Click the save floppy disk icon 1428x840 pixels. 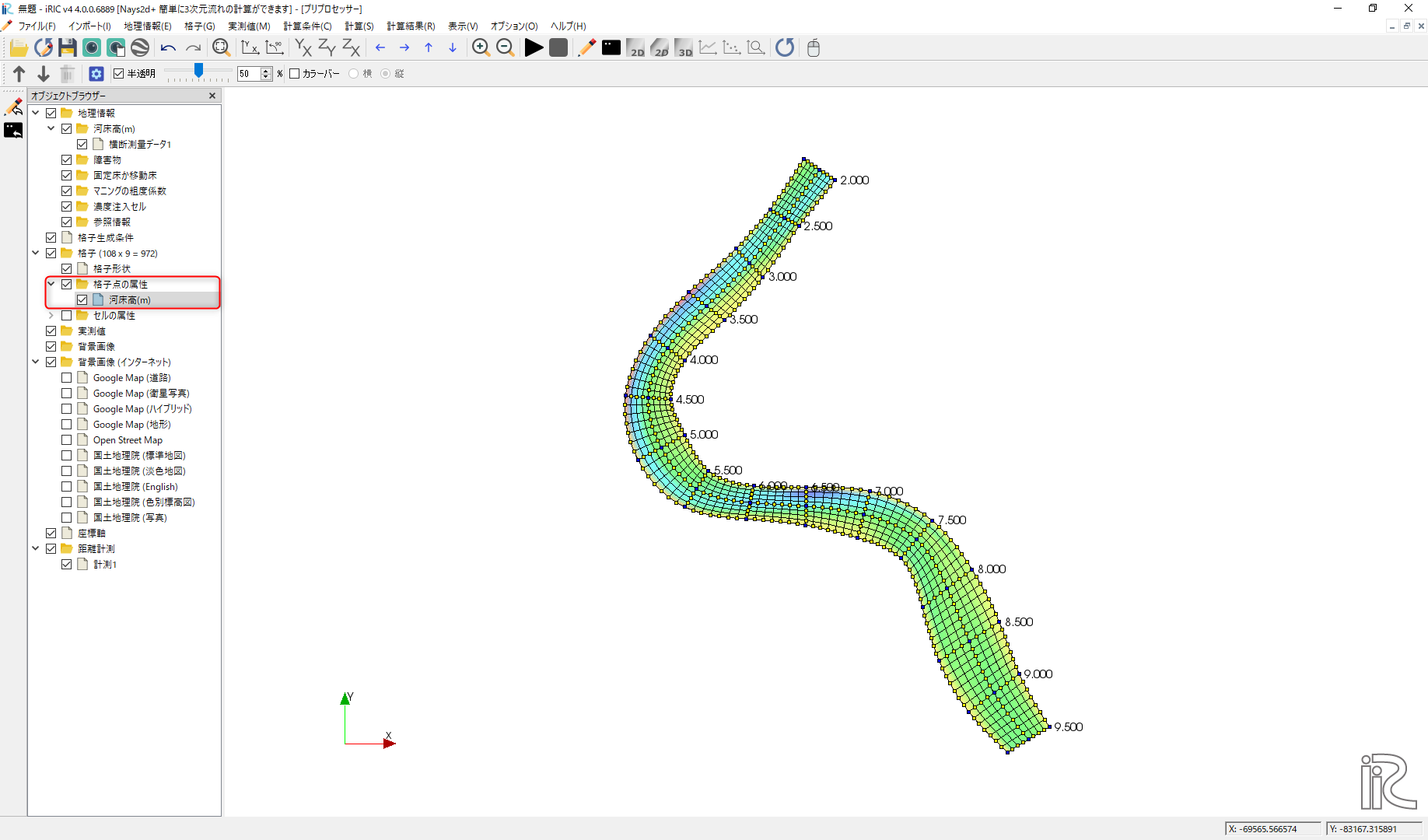68,48
